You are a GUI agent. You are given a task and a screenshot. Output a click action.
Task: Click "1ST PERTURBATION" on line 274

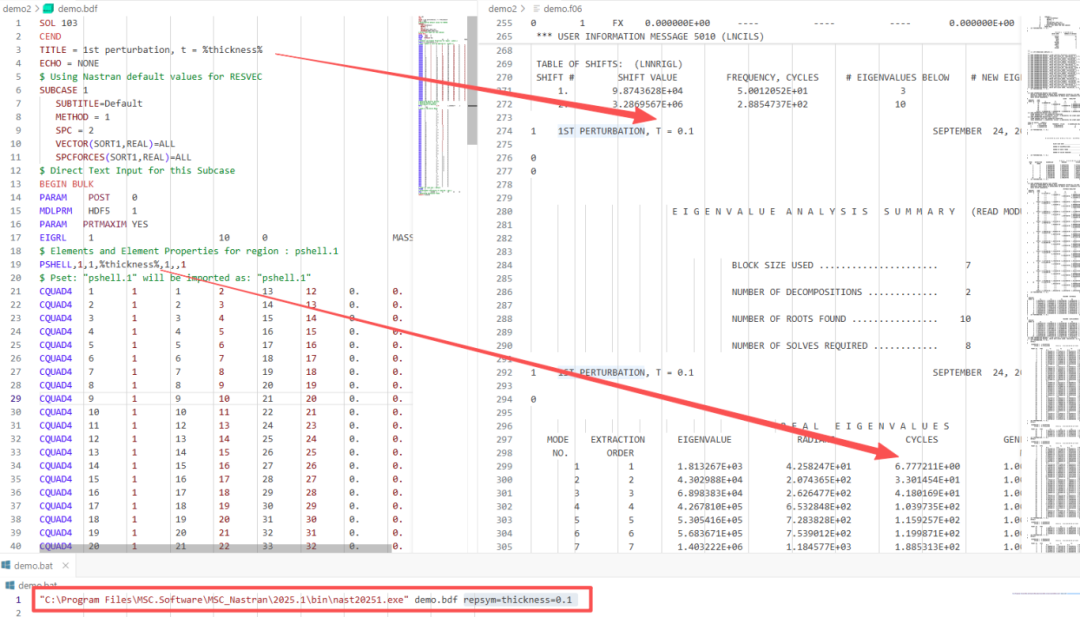pyautogui.click(x=601, y=131)
